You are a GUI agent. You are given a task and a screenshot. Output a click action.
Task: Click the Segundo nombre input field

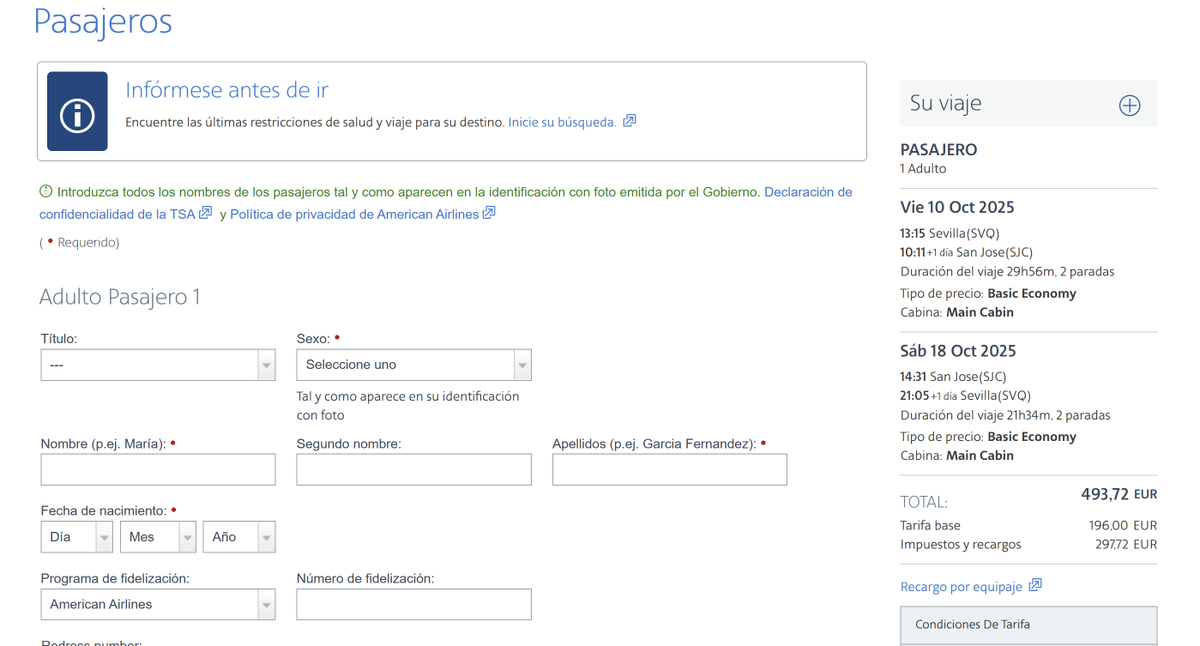pyautogui.click(x=414, y=470)
